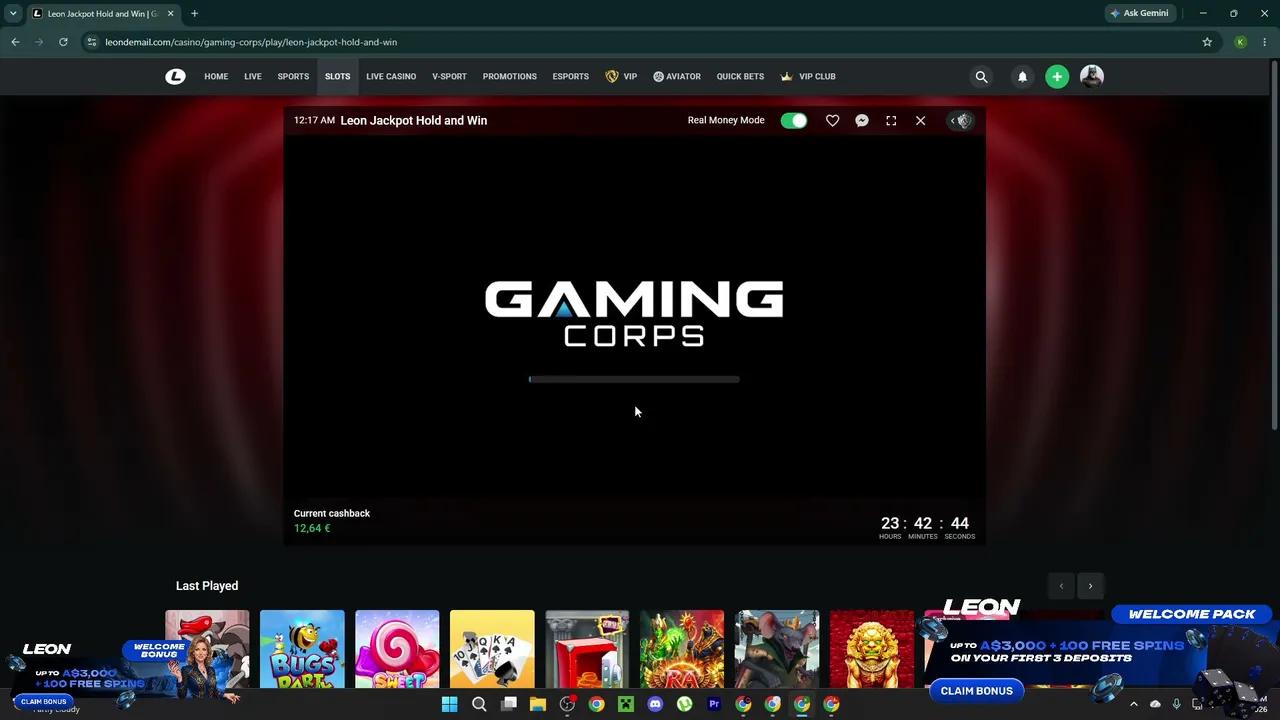Reload the page in browser

63,42
